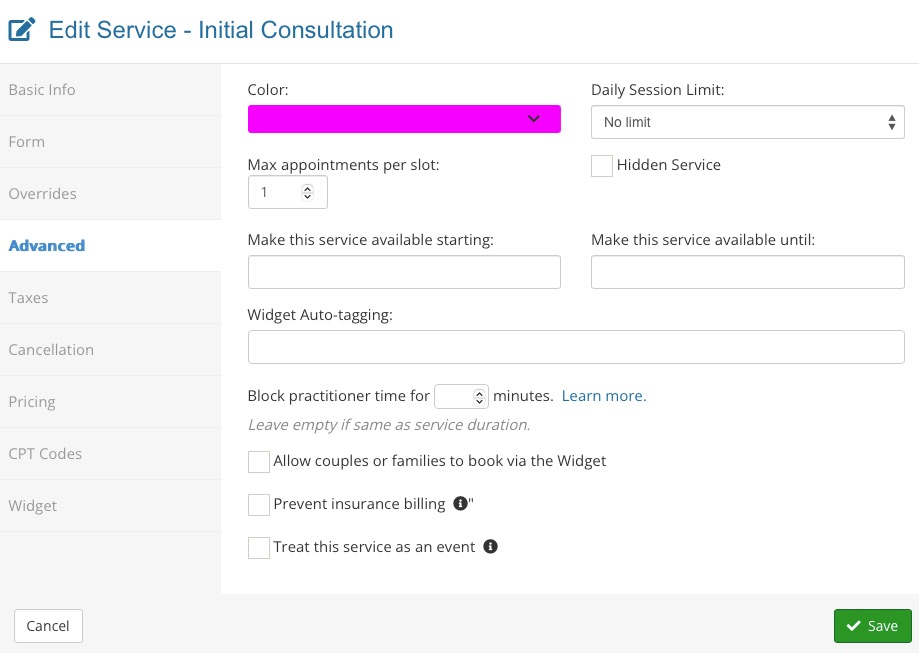This screenshot has height=653, width=919.
Task: Click the service available starting date field
Action: click(404, 272)
